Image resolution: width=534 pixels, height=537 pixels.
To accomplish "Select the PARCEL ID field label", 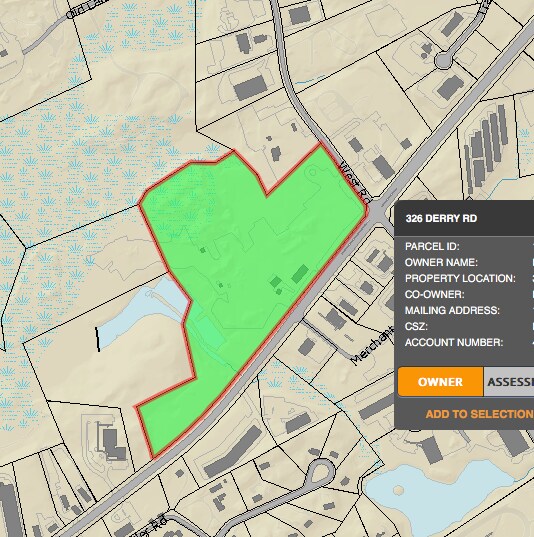I will pyautogui.click(x=432, y=247).
